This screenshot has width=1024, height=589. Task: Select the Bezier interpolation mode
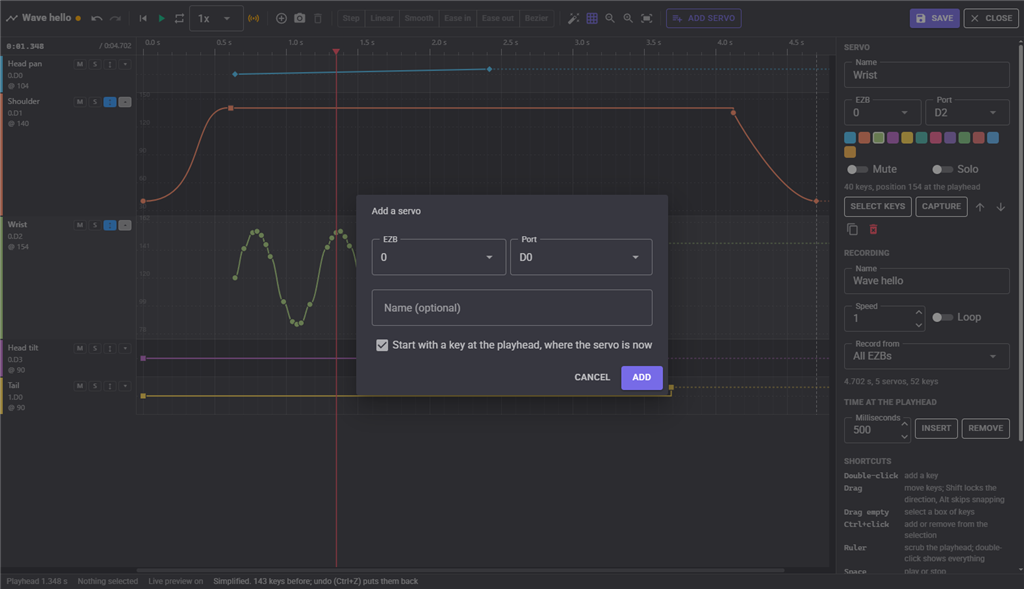pos(536,18)
